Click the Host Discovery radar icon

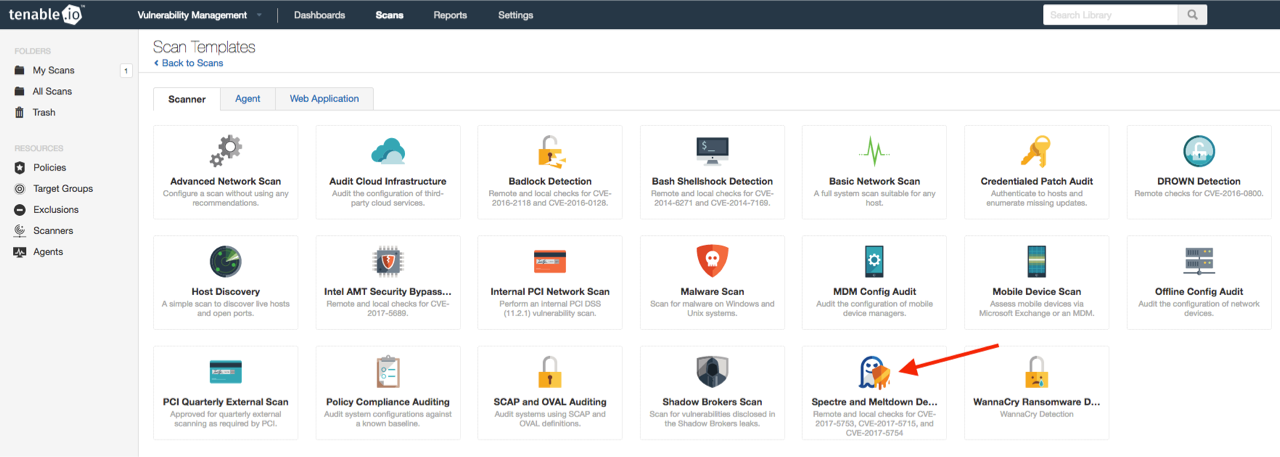[x=225, y=262]
